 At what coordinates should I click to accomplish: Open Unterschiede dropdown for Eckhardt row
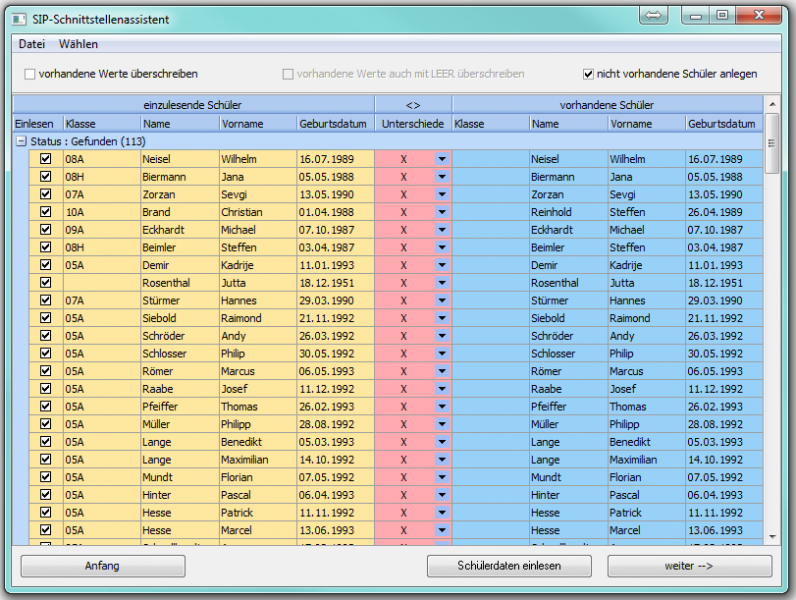click(442, 230)
